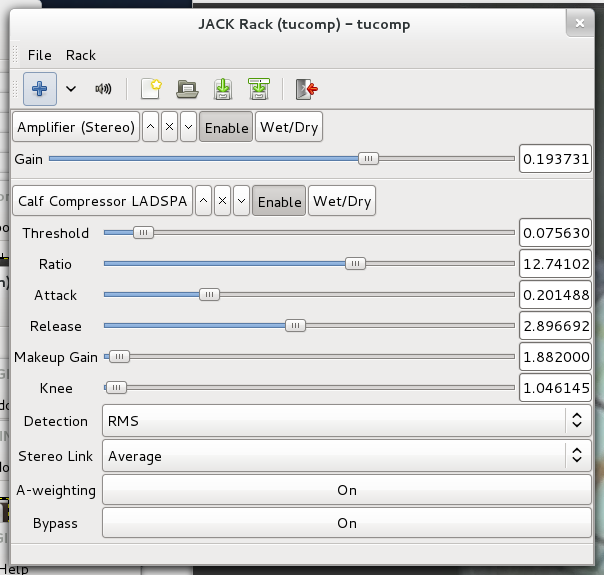
Task: Click the speaker channels icon in toolbar
Action: (103, 89)
